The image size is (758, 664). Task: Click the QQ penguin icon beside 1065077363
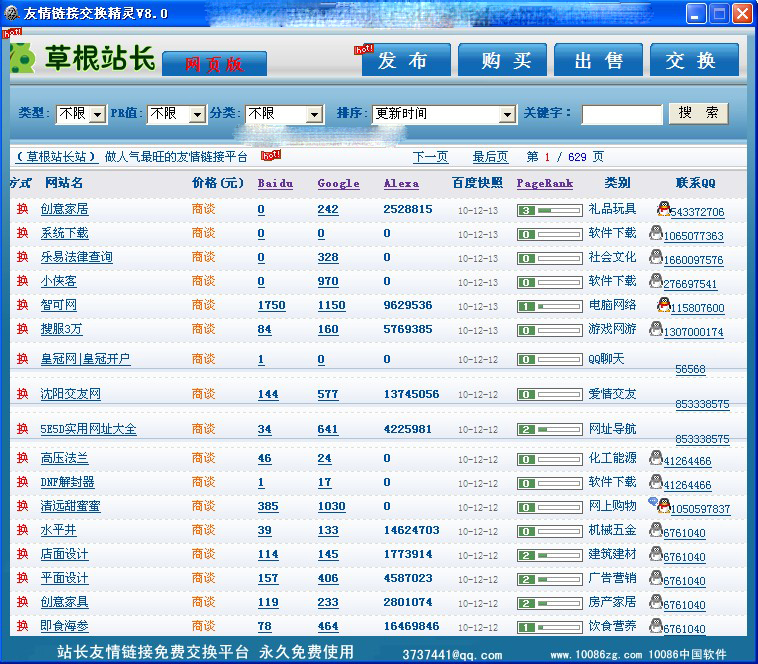coord(655,233)
